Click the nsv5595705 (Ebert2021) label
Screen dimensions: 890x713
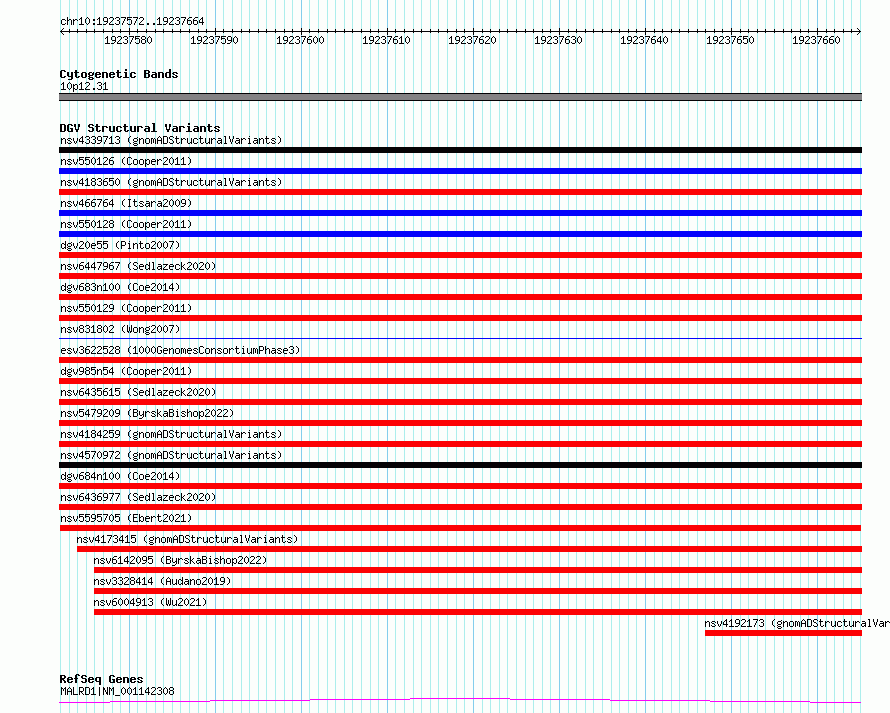coord(126,518)
